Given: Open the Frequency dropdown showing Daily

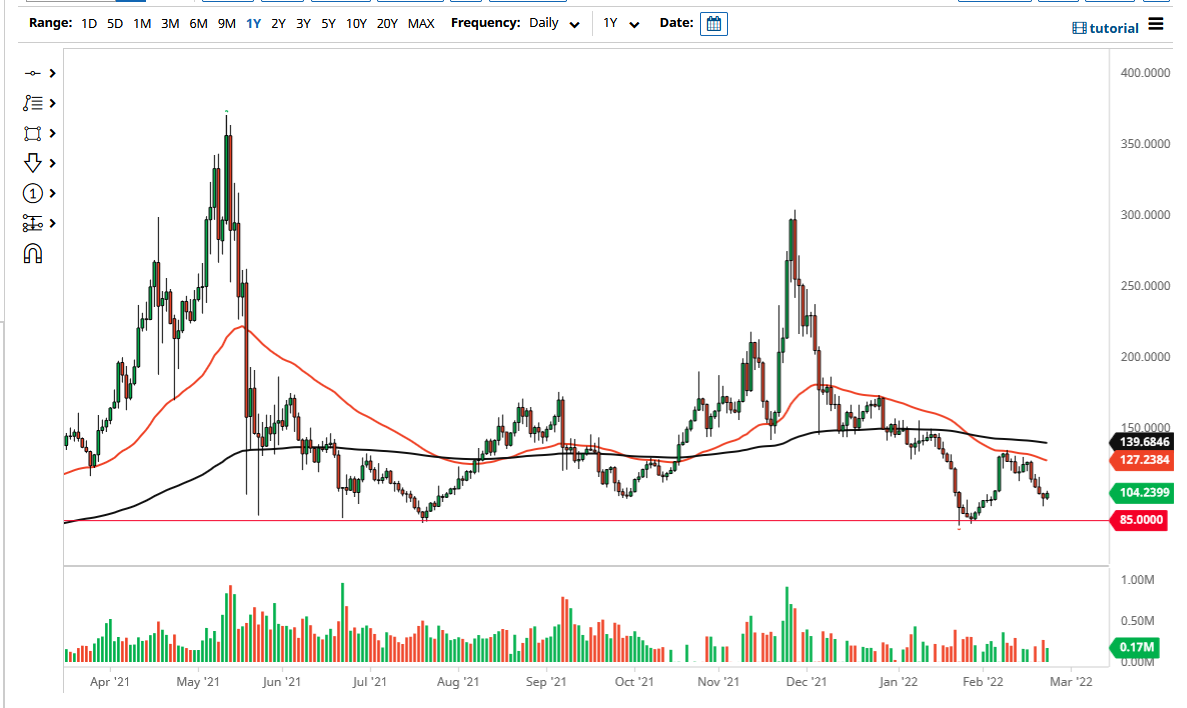Looking at the screenshot, I should [555, 23].
